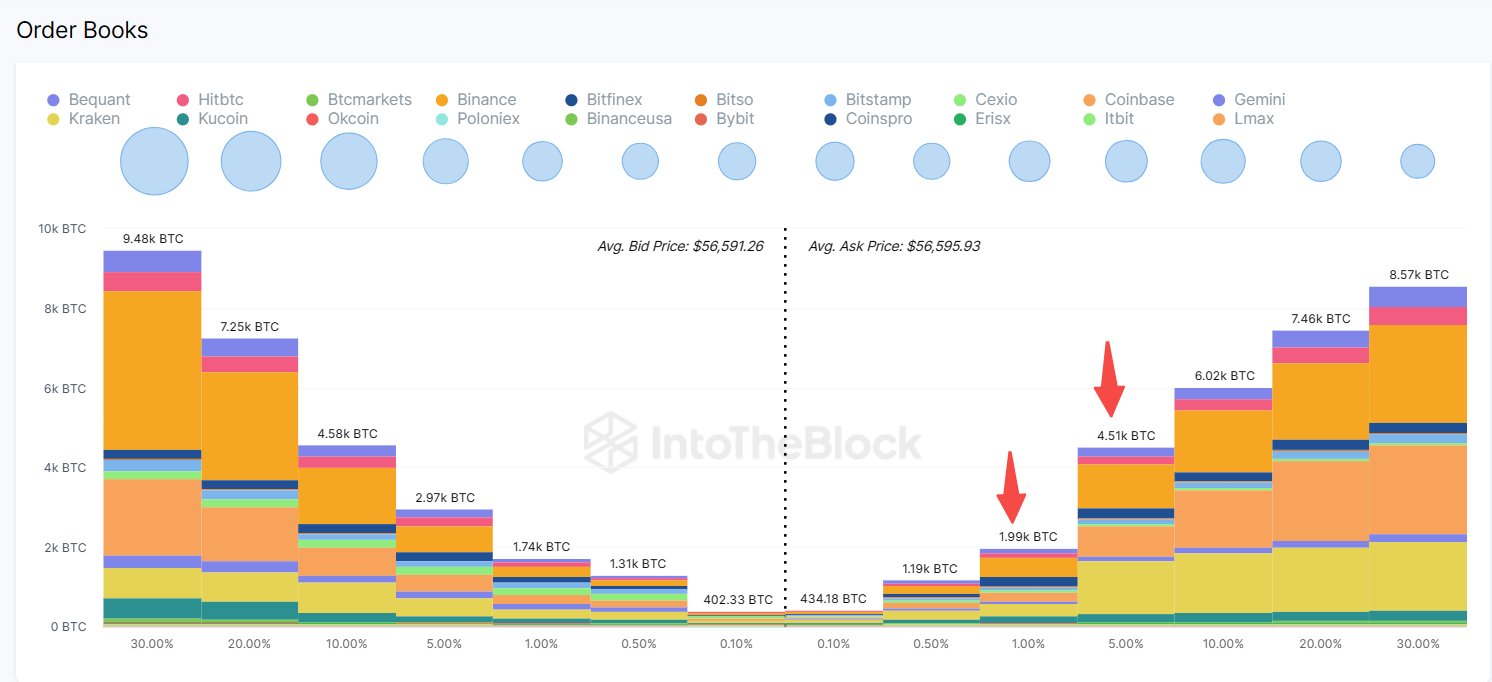Click the largest leftmost depth bubble
Screen dimensions: 1492x682
[154, 161]
